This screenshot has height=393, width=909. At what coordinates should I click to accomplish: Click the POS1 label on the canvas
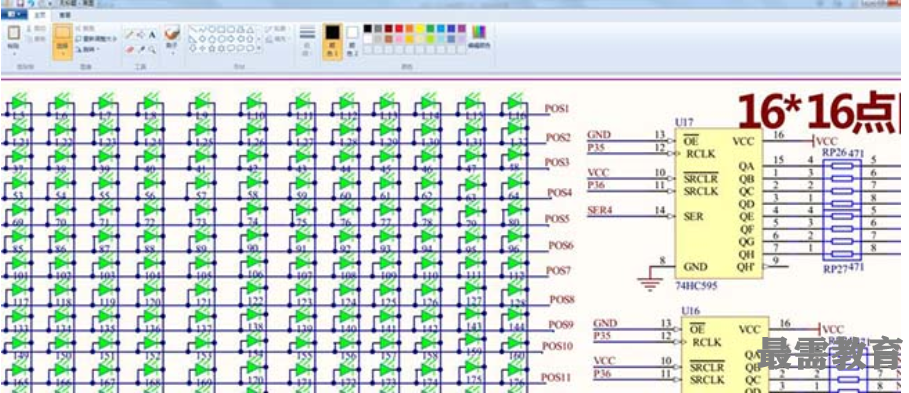pos(557,108)
